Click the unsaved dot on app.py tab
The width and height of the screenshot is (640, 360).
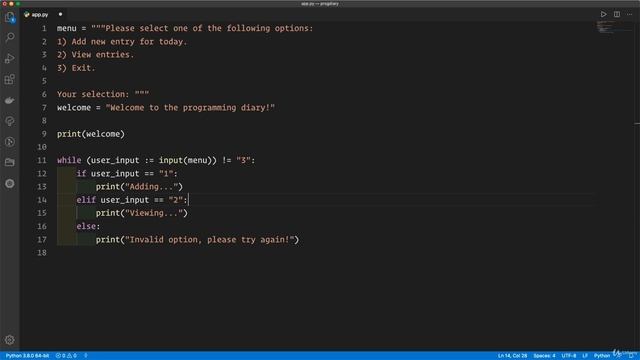60,14
